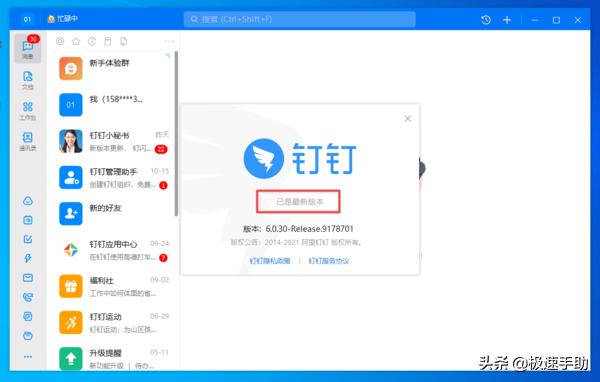Open the 消息 messages tab in the sidebar
Image resolution: width=600 pixels, height=382 pixels.
coord(28,49)
